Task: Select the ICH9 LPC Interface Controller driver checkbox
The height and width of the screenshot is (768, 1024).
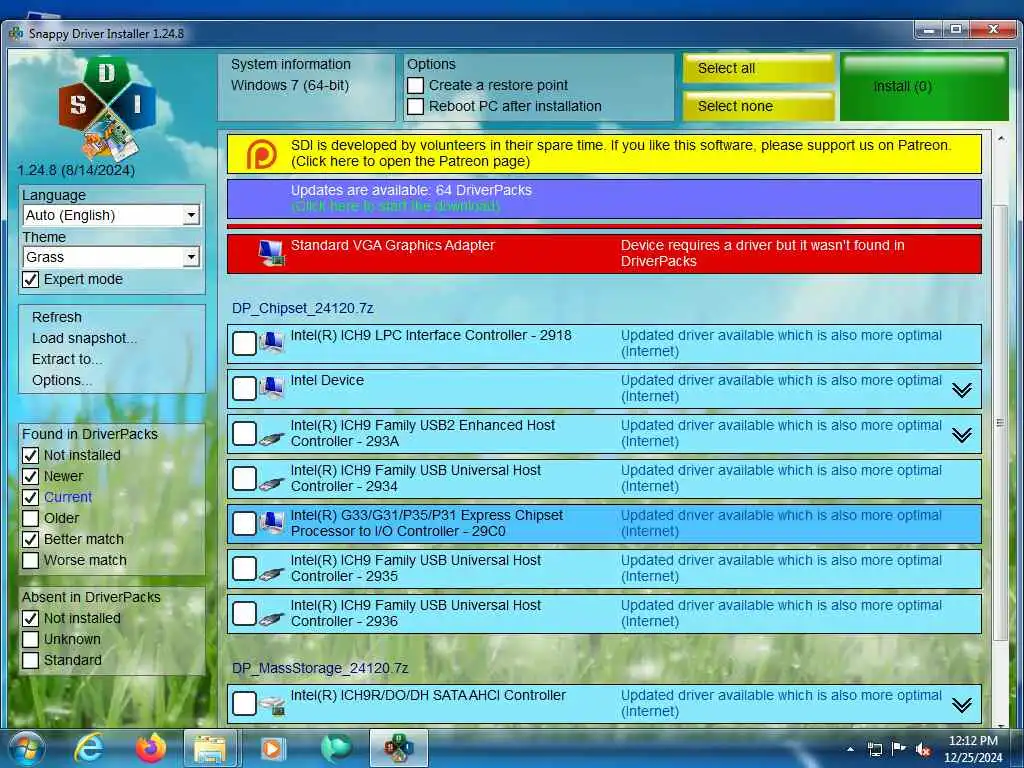Action: (x=244, y=343)
